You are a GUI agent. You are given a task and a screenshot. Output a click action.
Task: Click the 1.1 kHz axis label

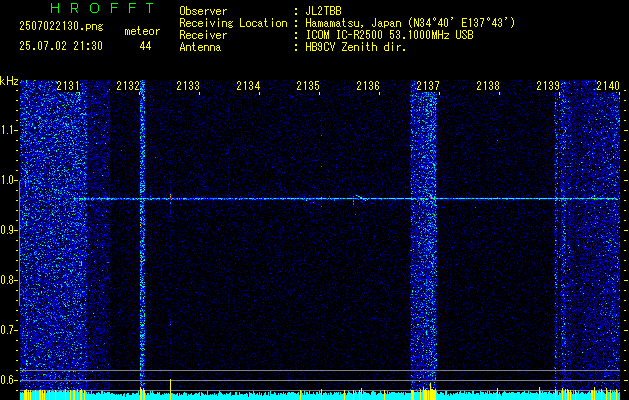(x=8, y=130)
